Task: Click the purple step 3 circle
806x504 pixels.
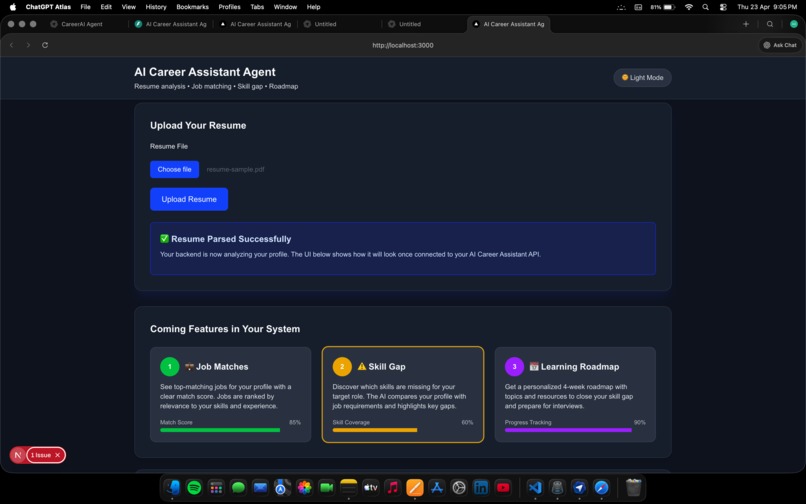Action: point(514,367)
